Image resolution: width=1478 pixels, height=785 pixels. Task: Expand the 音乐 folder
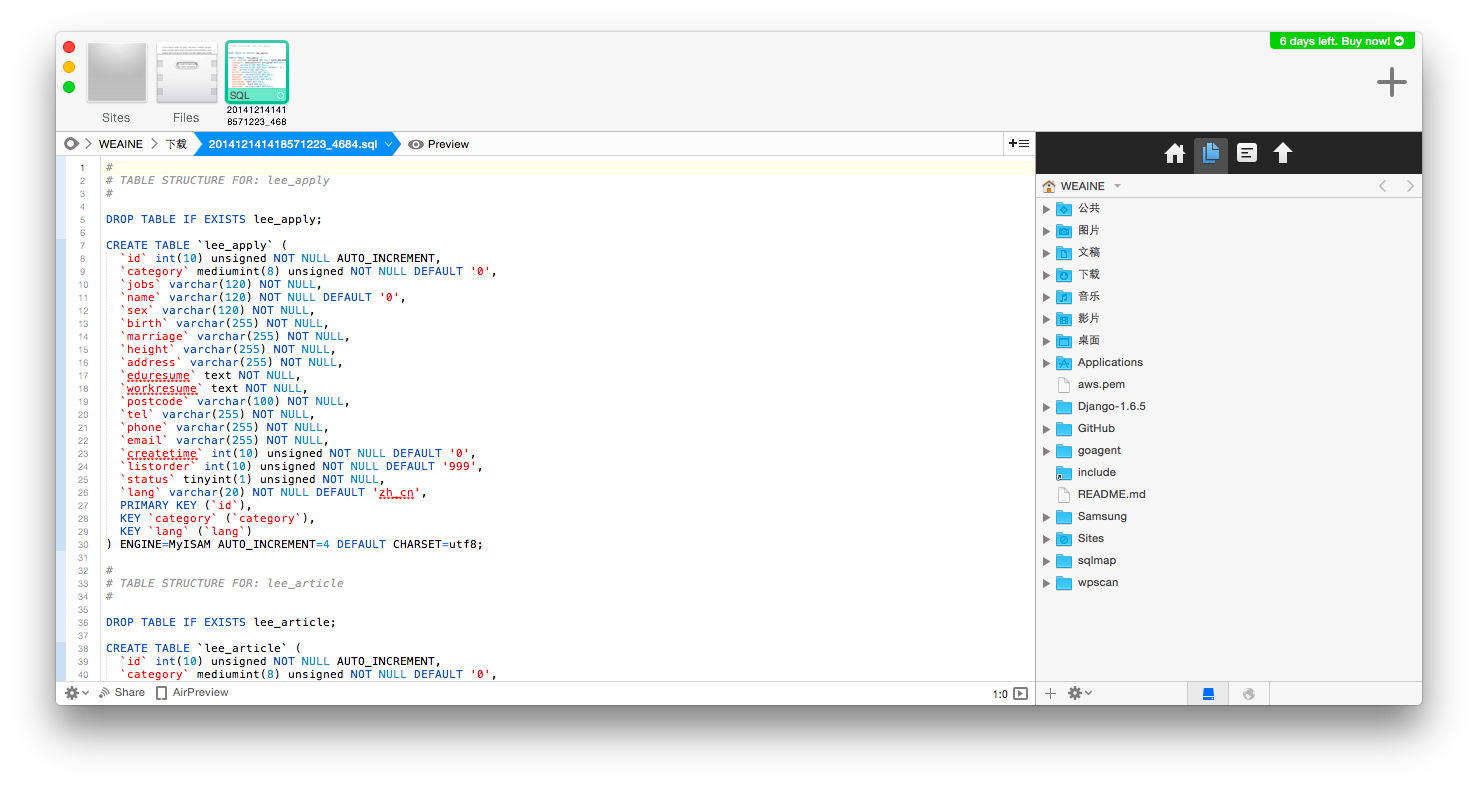click(1047, 297)
